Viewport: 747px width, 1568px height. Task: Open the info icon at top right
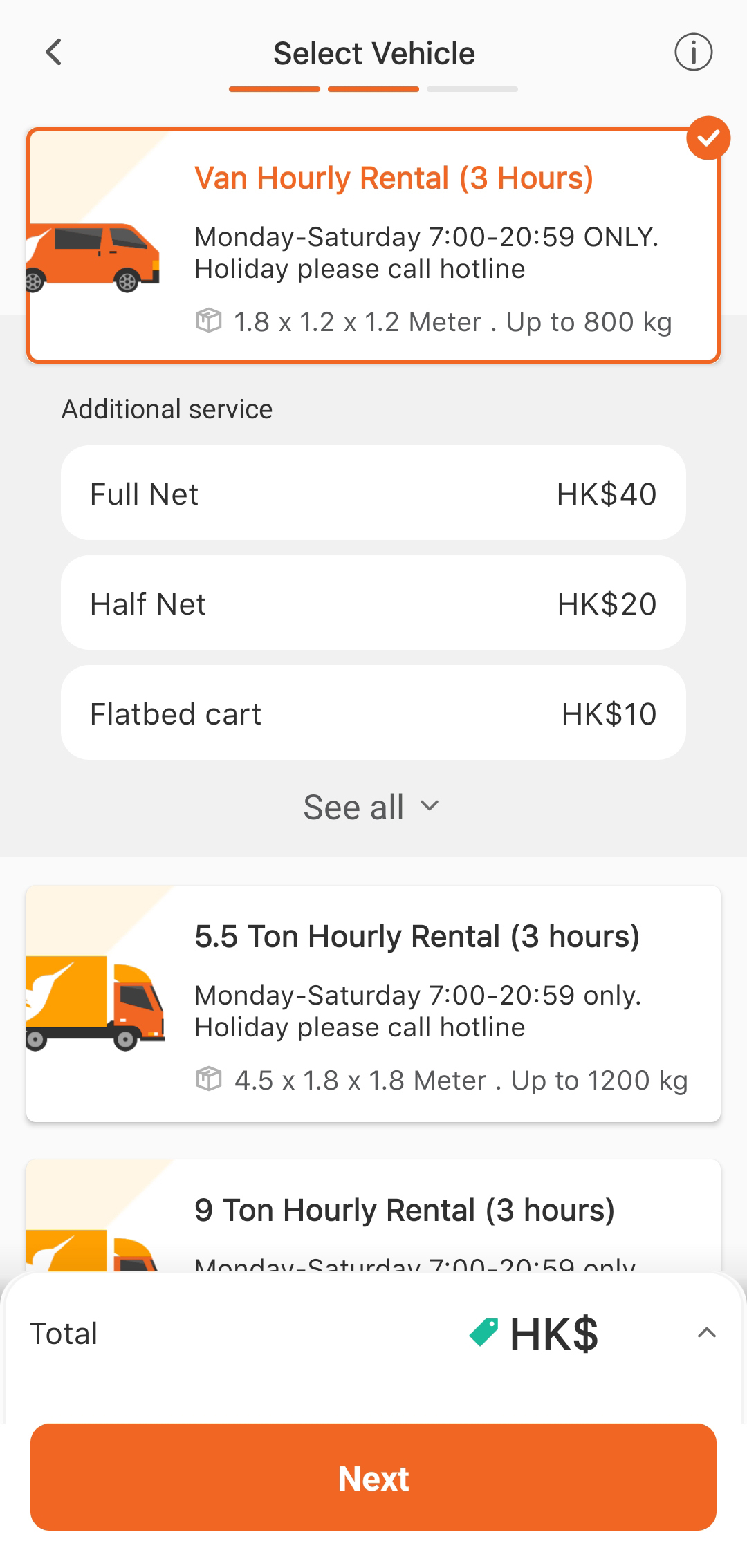693,53
